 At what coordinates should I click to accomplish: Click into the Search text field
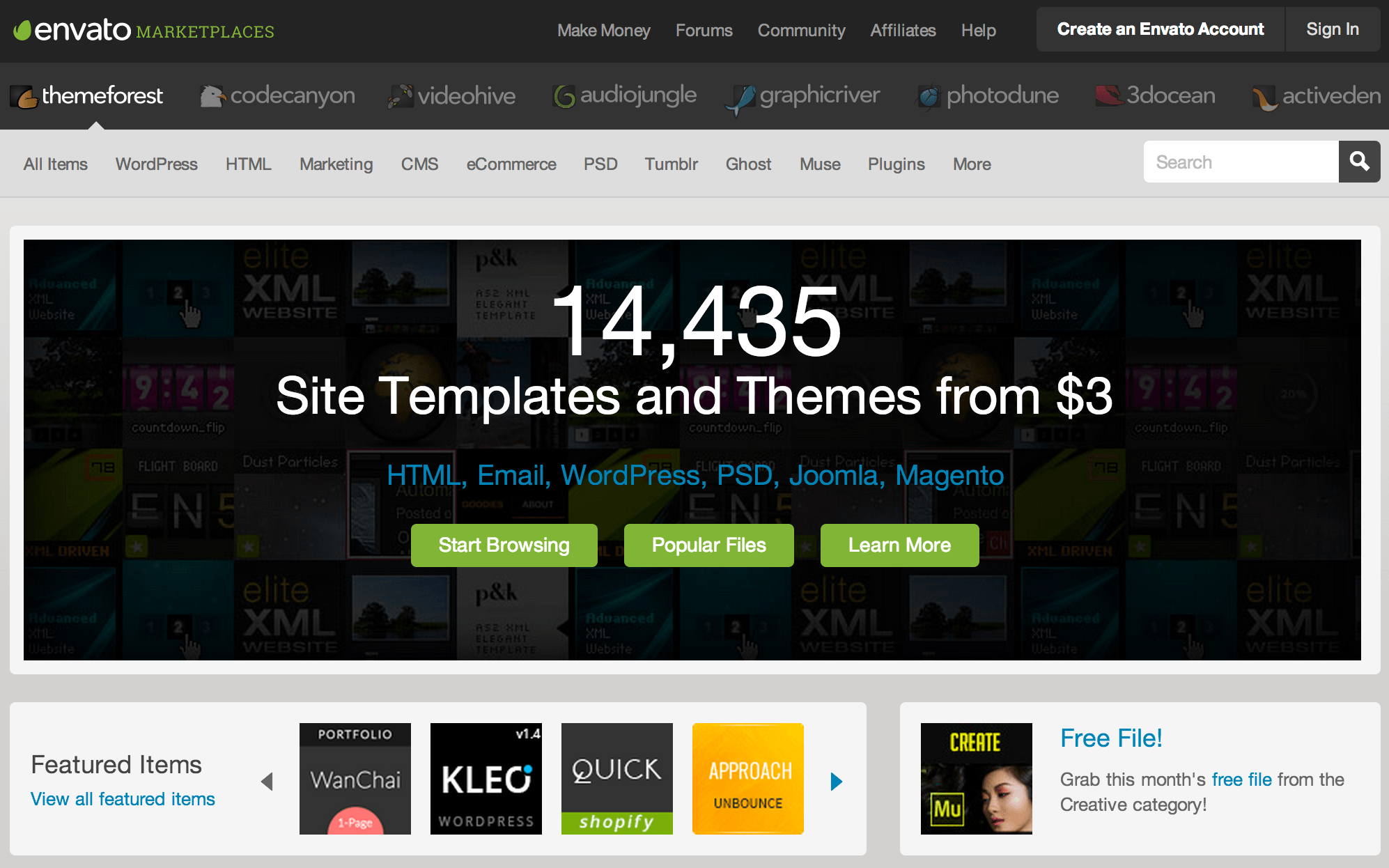[1240, 162]
